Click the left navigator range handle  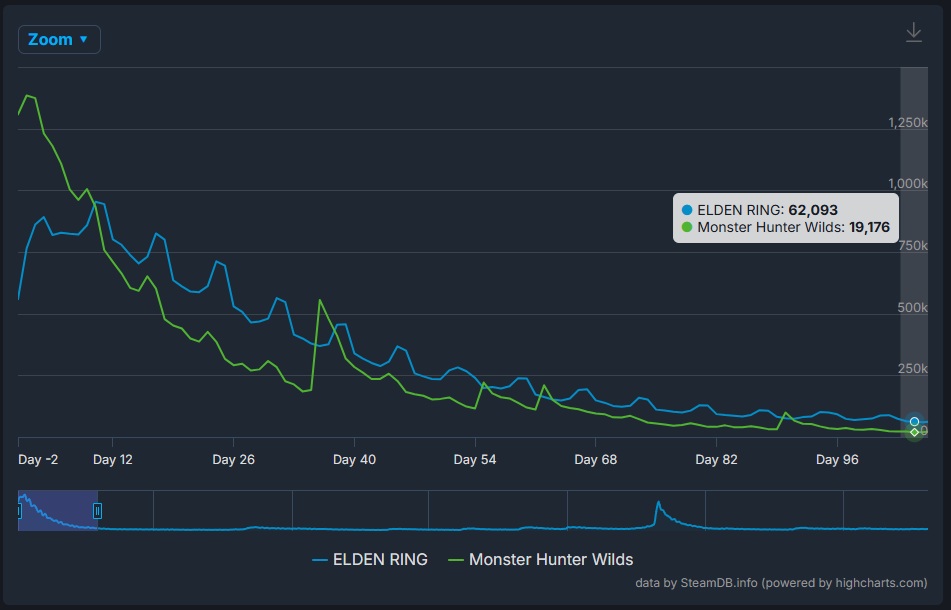(x=19, y=511)
